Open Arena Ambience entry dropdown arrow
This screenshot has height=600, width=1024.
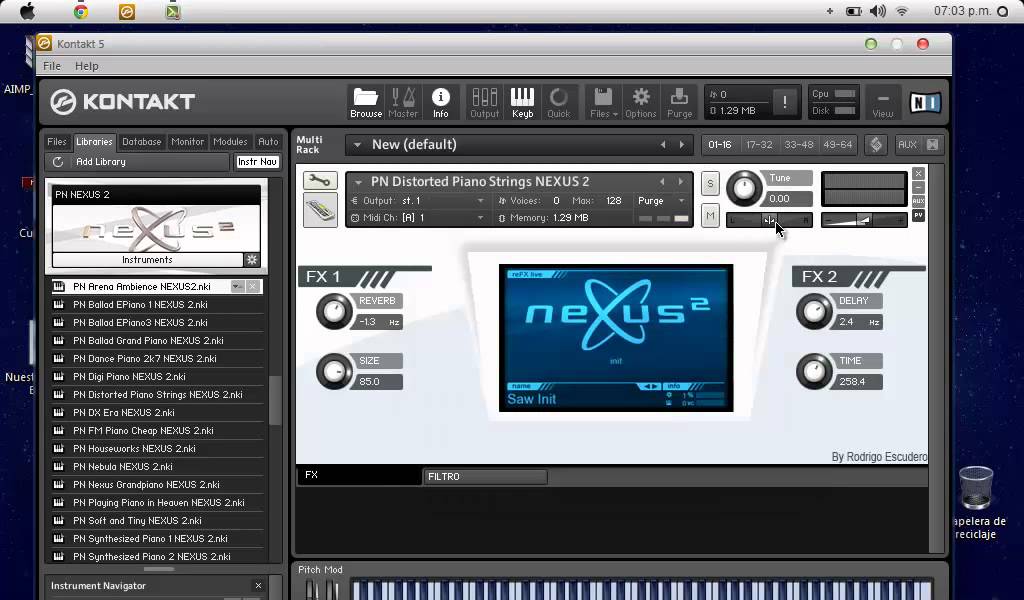(237, 287)
